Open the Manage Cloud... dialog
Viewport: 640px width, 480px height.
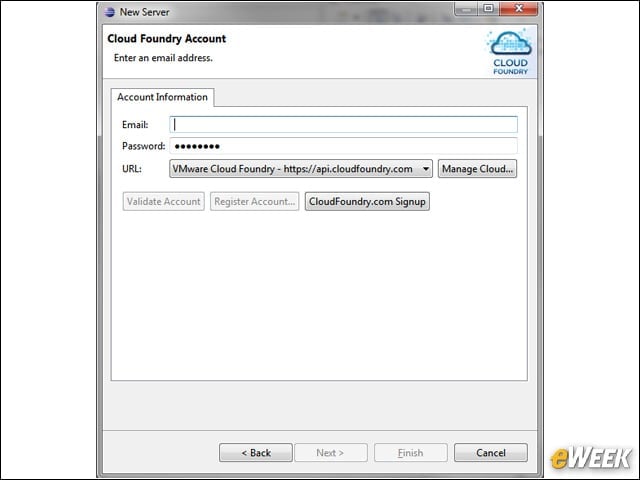477,169
